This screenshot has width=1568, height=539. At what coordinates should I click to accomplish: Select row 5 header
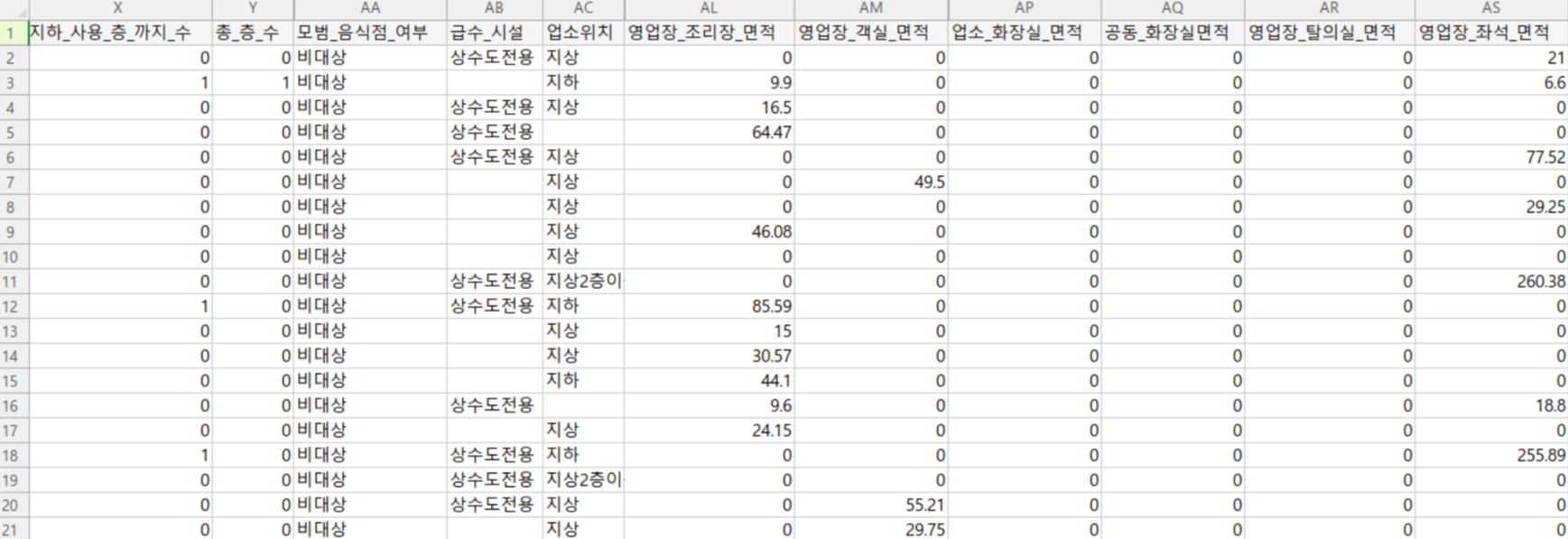click(14, 132)
